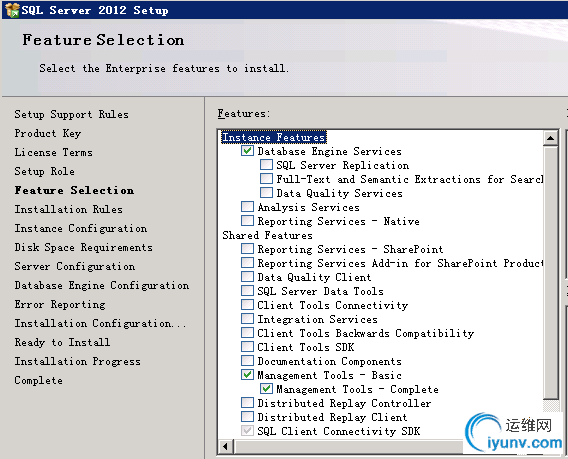The height and width of the screenshot is (459, 568).
Task: Click the Features: label
Action: pyautogui.click(x=243, y=113)
